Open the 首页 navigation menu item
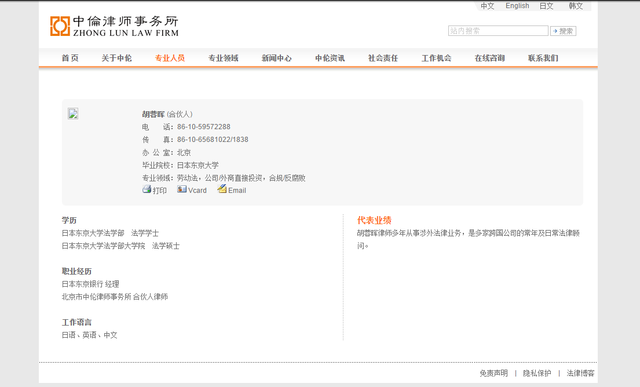Viewport: 640px width, 387px height. click(x=70, y=58)
